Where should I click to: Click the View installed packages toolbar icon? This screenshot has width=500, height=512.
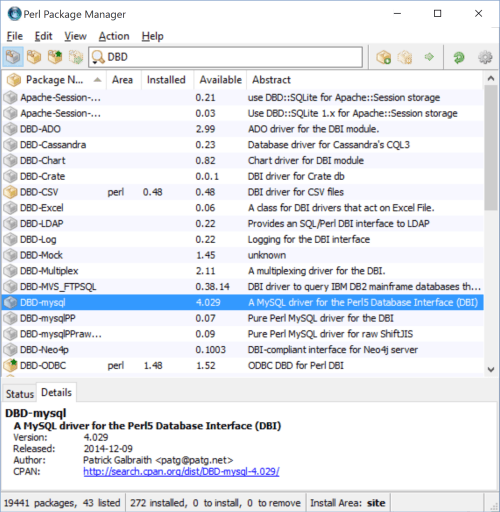[x=34, y=57]
